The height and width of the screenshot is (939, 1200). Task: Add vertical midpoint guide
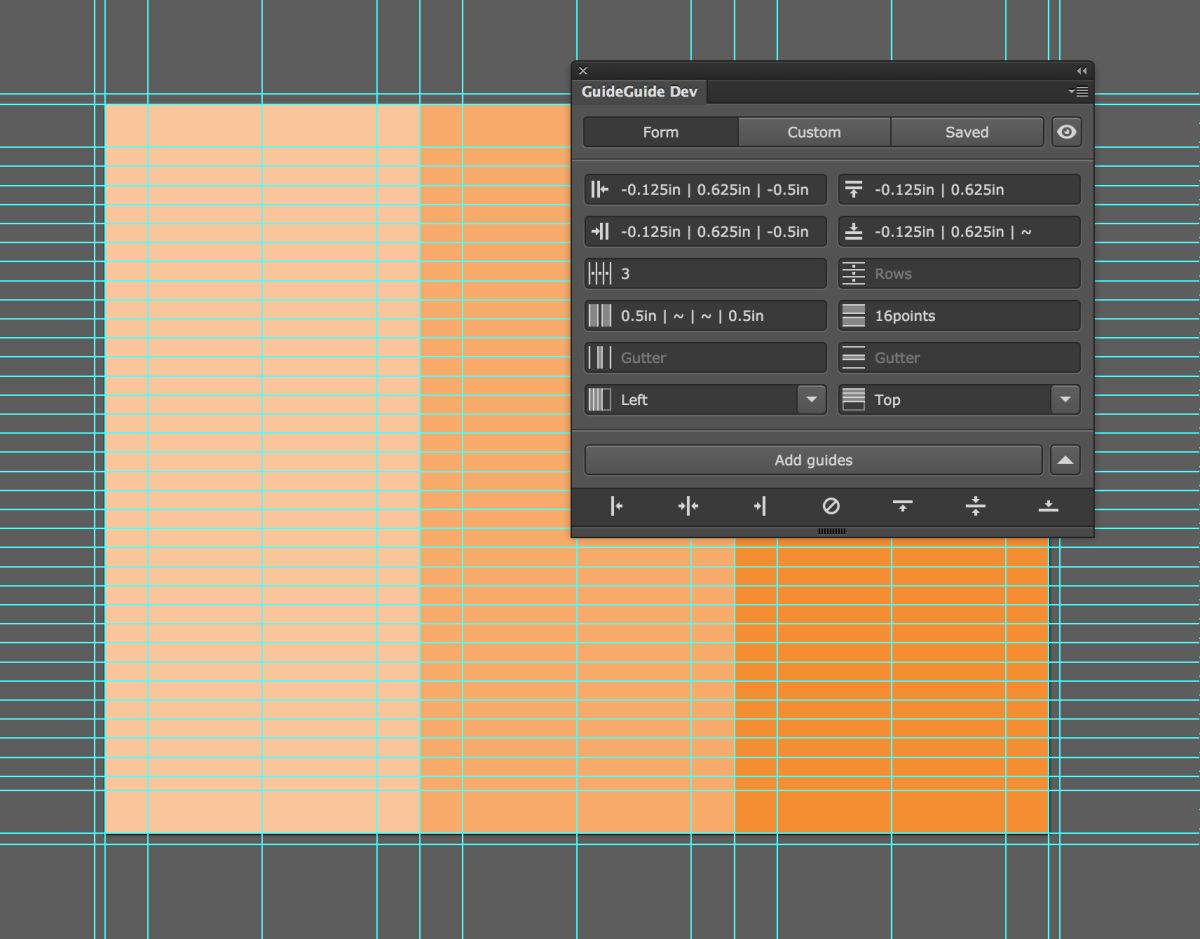688,506
